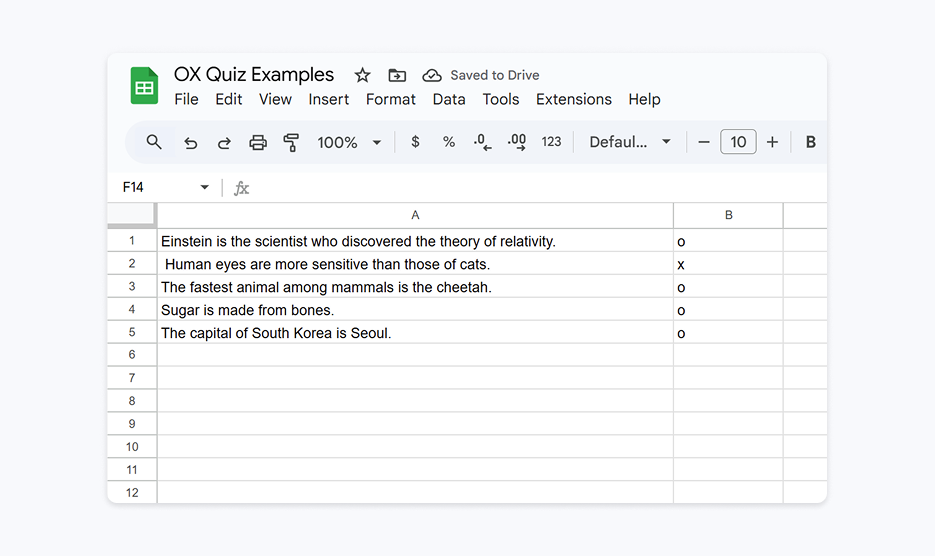Print the spreadsheet using the printer icon
Screen dimensions: 935x556
click(x=258, y=142)
